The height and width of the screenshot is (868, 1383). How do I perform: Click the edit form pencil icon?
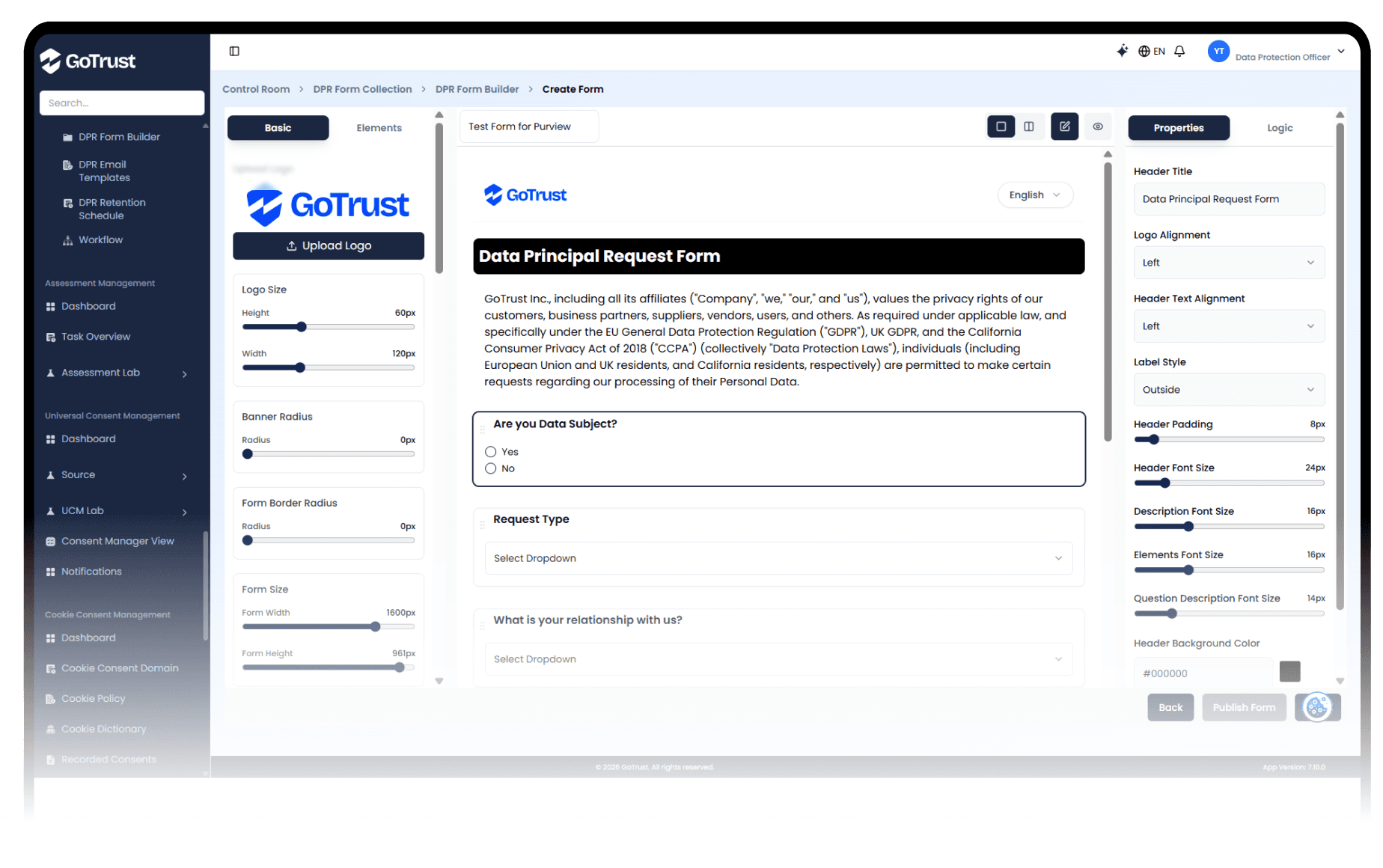click(x=1064, y=126)
